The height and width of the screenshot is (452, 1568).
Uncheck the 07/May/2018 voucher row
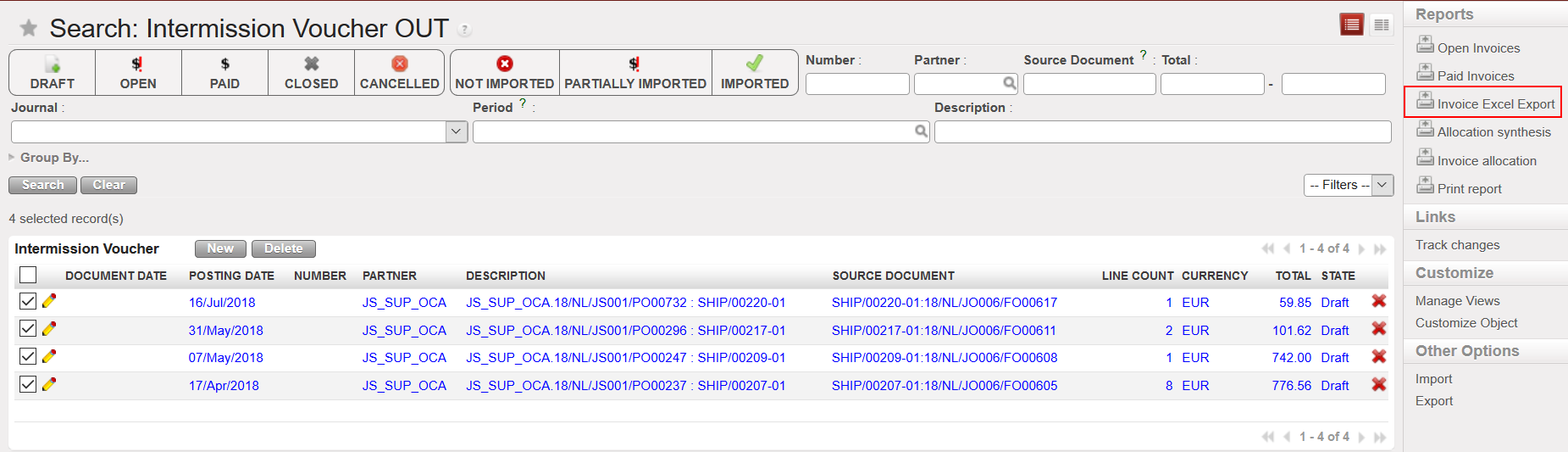(28, 356)
